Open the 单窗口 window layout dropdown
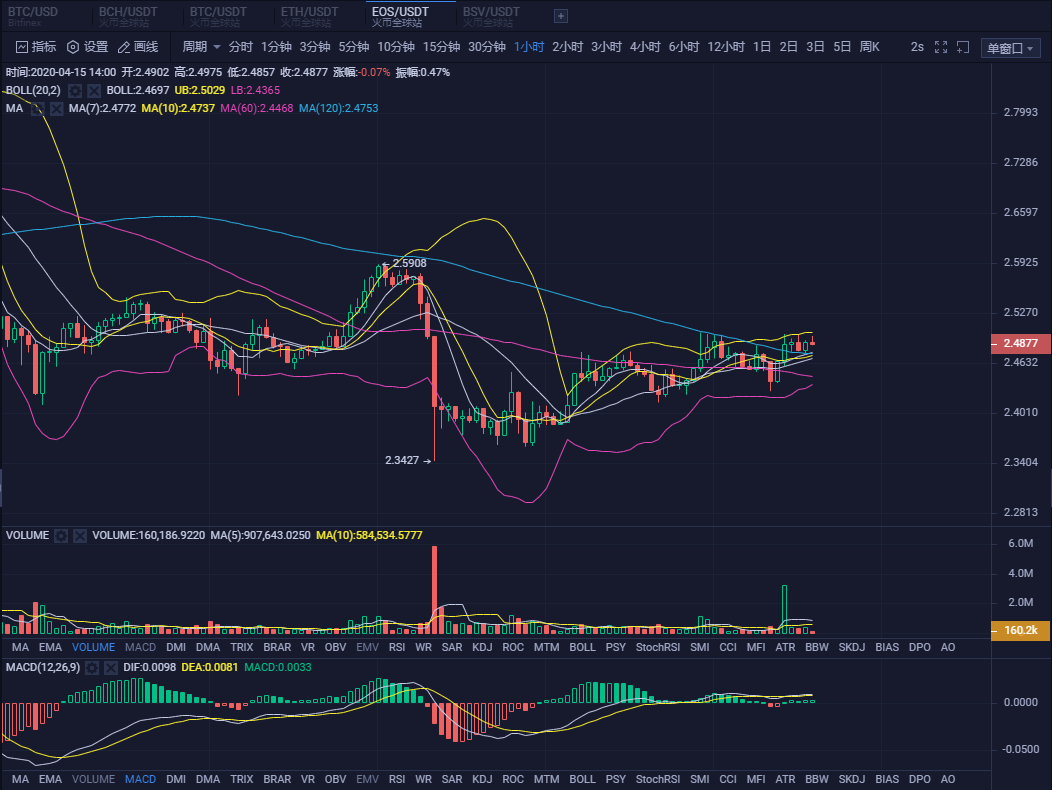 [1012, 48]
